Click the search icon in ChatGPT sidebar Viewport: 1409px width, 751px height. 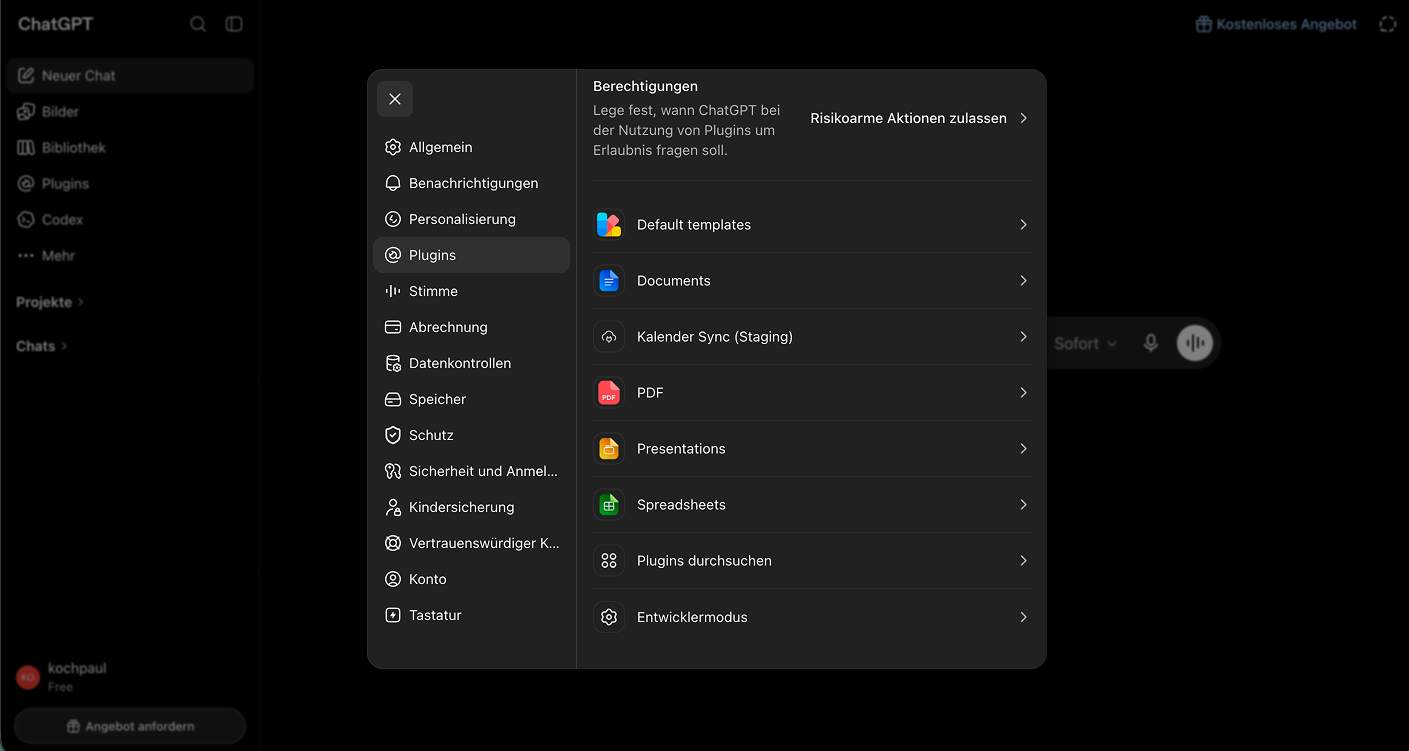198,24
